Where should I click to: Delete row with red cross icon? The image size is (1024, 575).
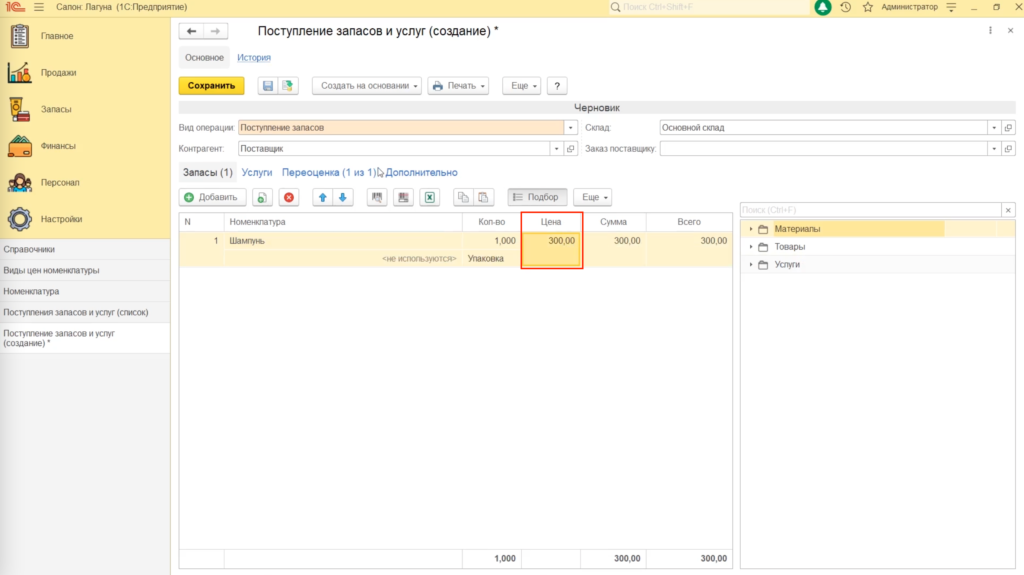pos(289,197)
